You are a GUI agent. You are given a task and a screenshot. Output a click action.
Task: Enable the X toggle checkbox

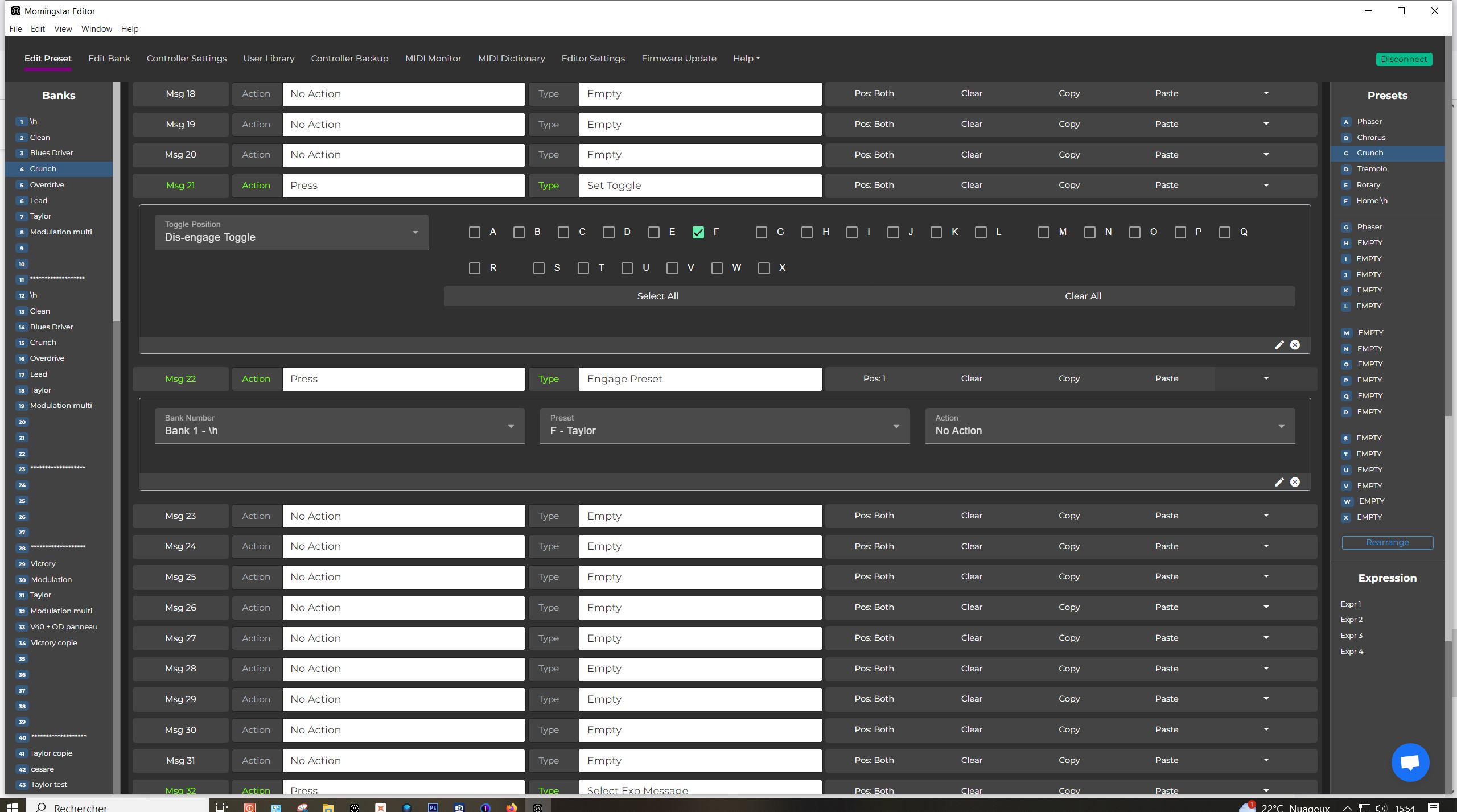pos(764,268)
